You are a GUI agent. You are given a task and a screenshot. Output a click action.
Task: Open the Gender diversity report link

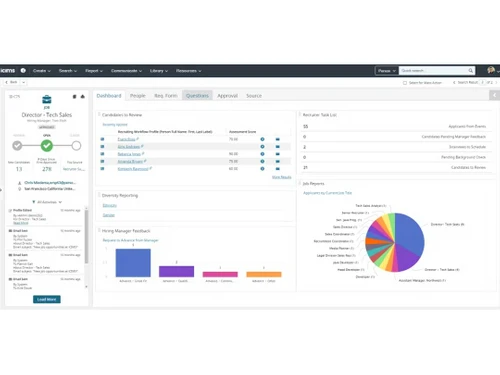click(x=109, y=215)
